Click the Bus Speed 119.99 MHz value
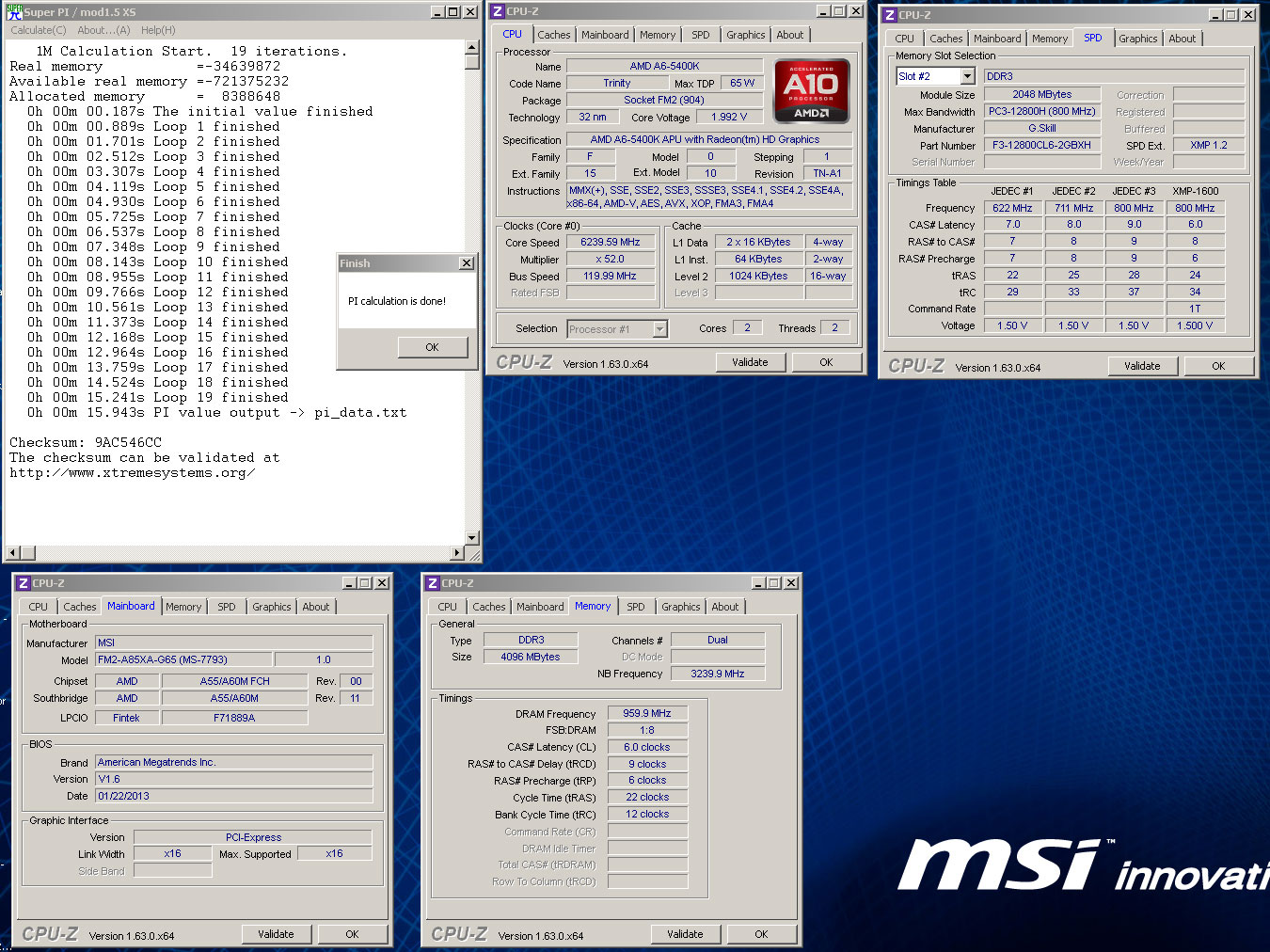The height and width of the screenshot is (952, 1270). tap(611, 276)
